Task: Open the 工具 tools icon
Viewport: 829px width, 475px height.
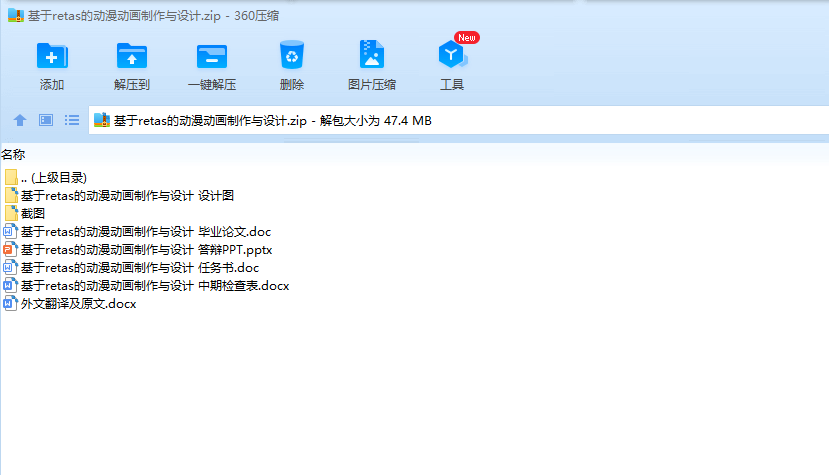Action: [452, 54]
